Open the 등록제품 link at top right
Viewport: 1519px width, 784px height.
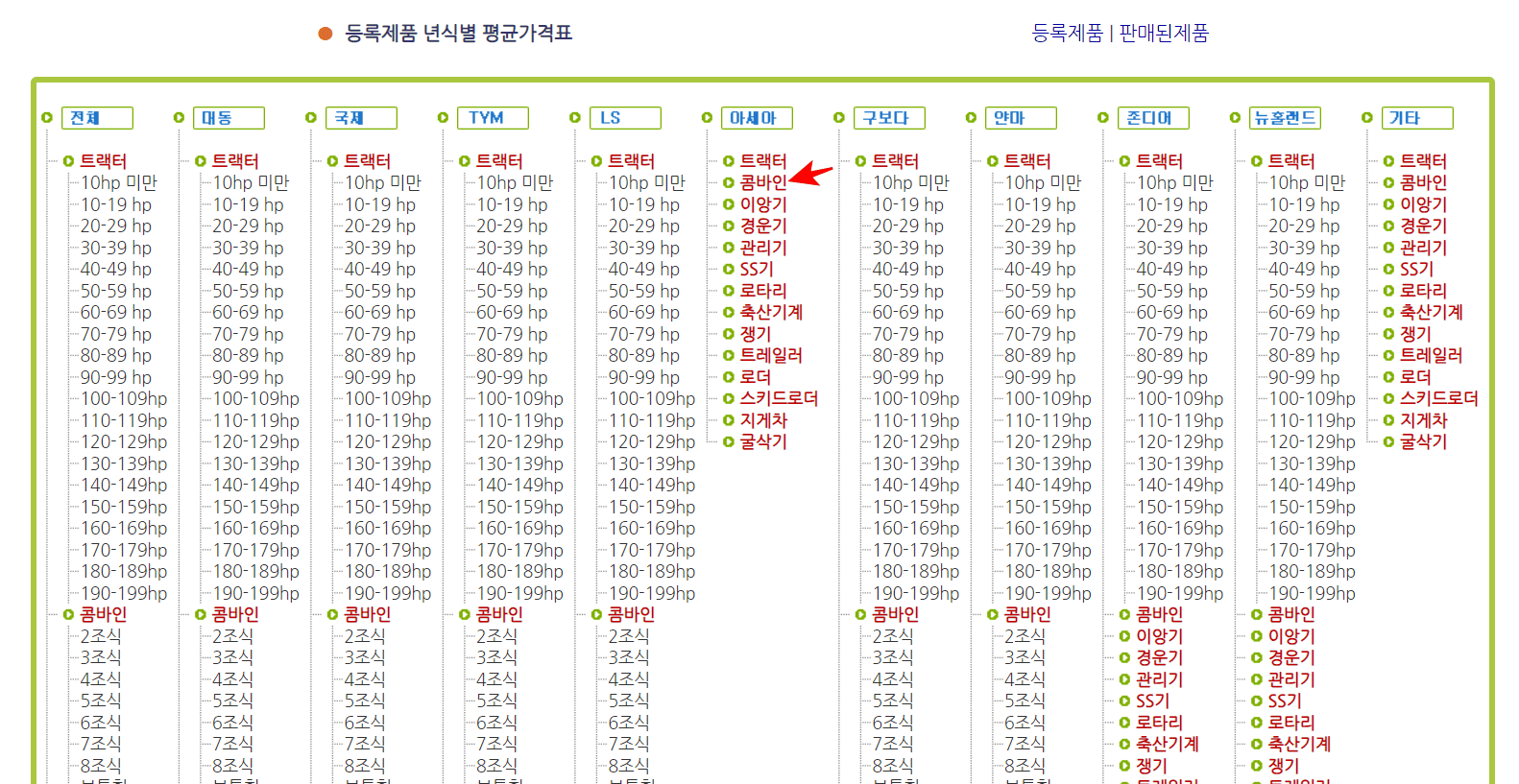pos(1067,34)
